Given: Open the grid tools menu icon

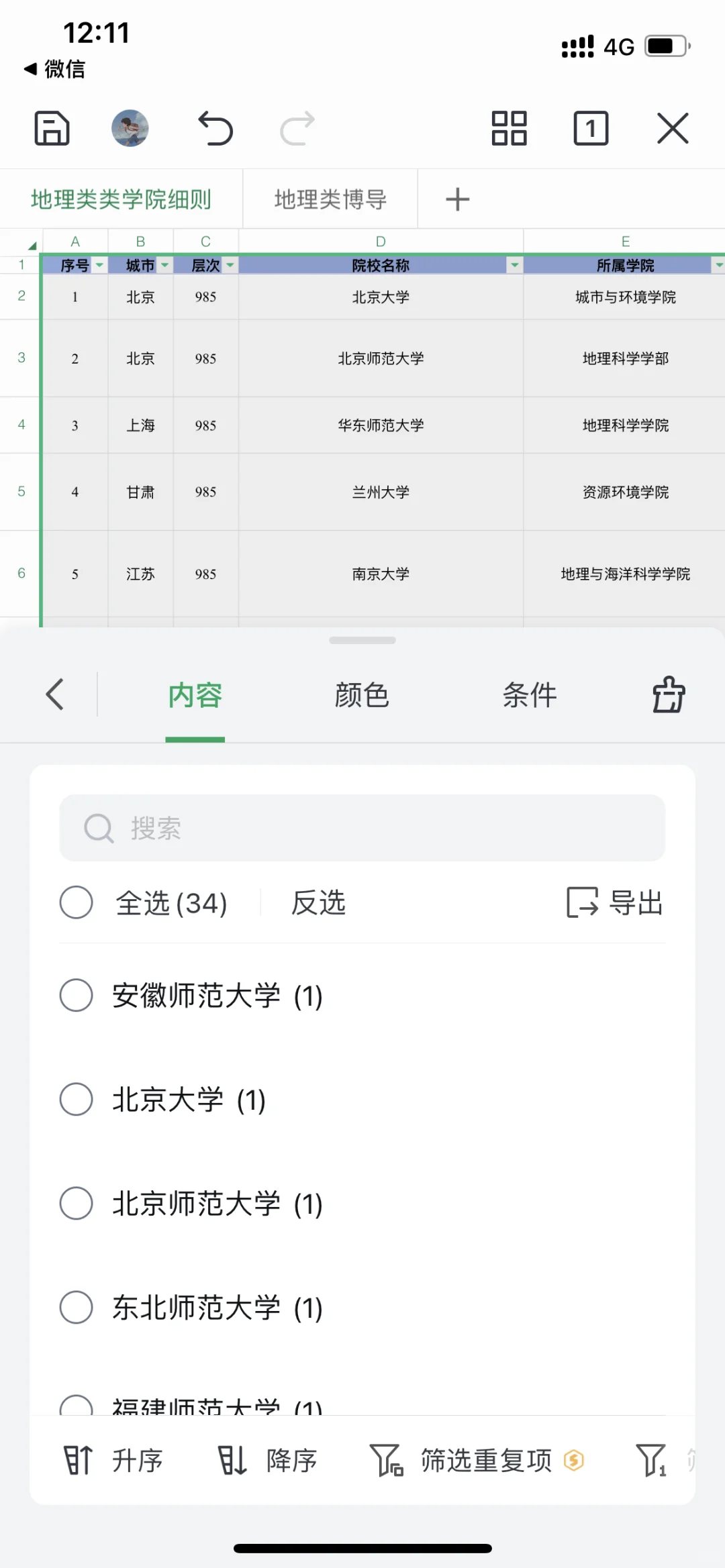Looking at the screenshot, I should click(x=509, y=128).
